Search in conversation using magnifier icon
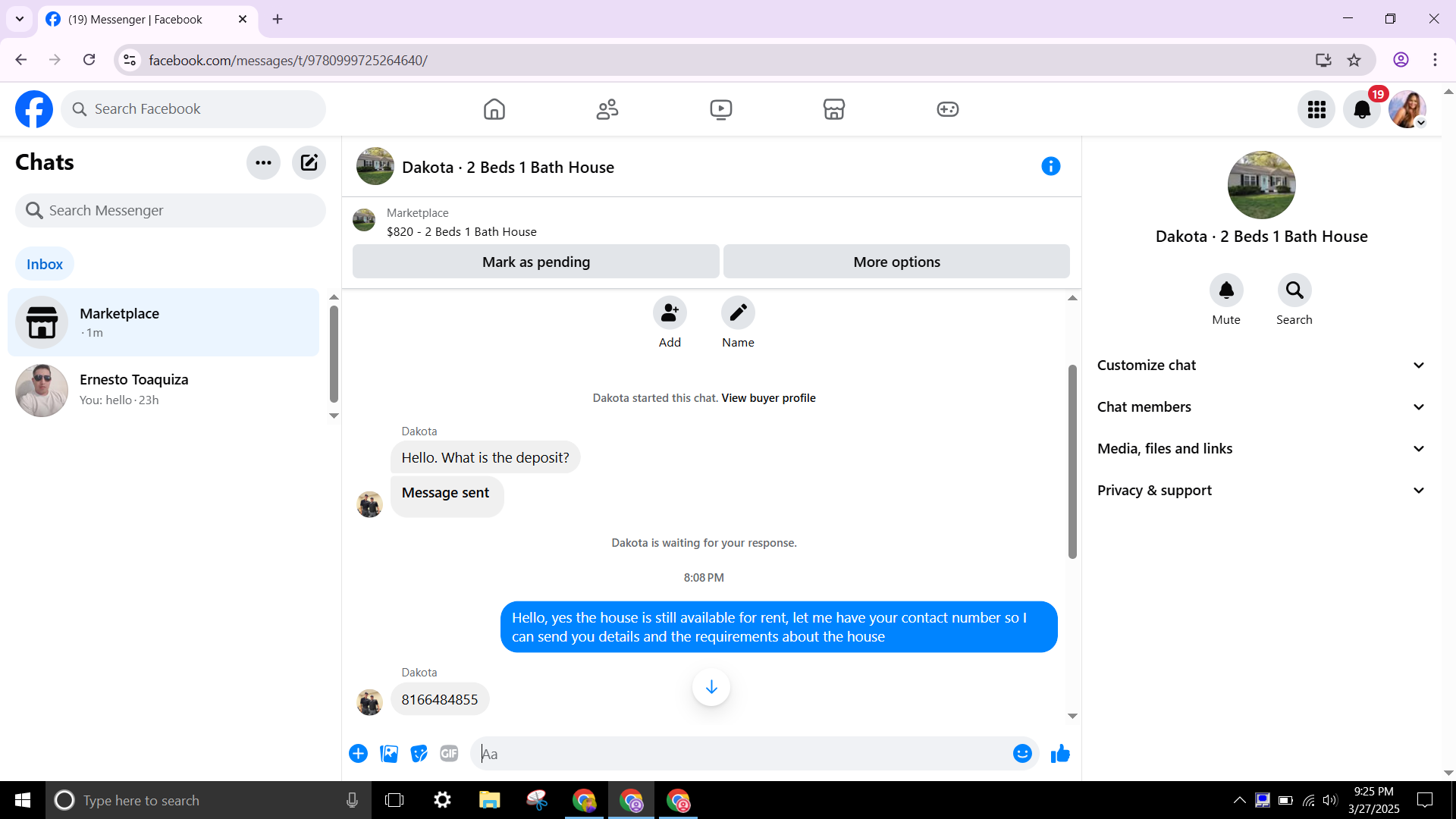The image size is (1456, 819). pyautogui.click(x=1294, y=290)
